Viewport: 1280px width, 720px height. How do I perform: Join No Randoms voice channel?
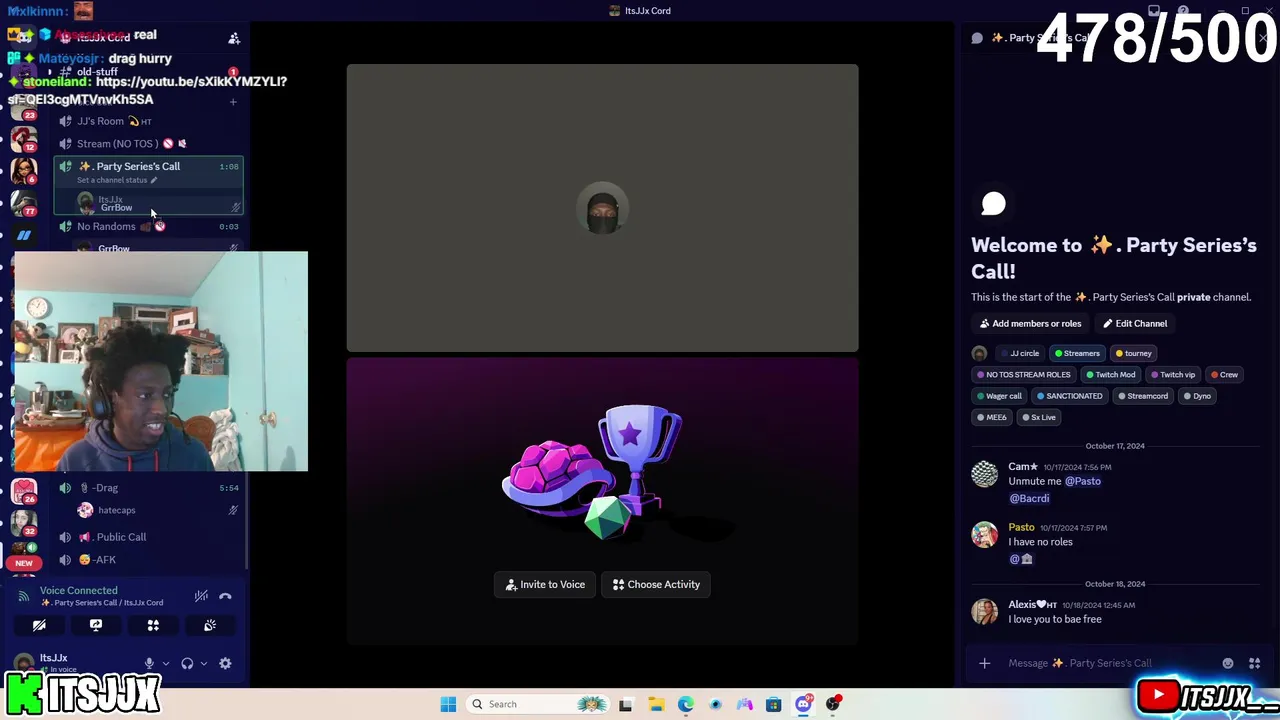tap(148, 226)
